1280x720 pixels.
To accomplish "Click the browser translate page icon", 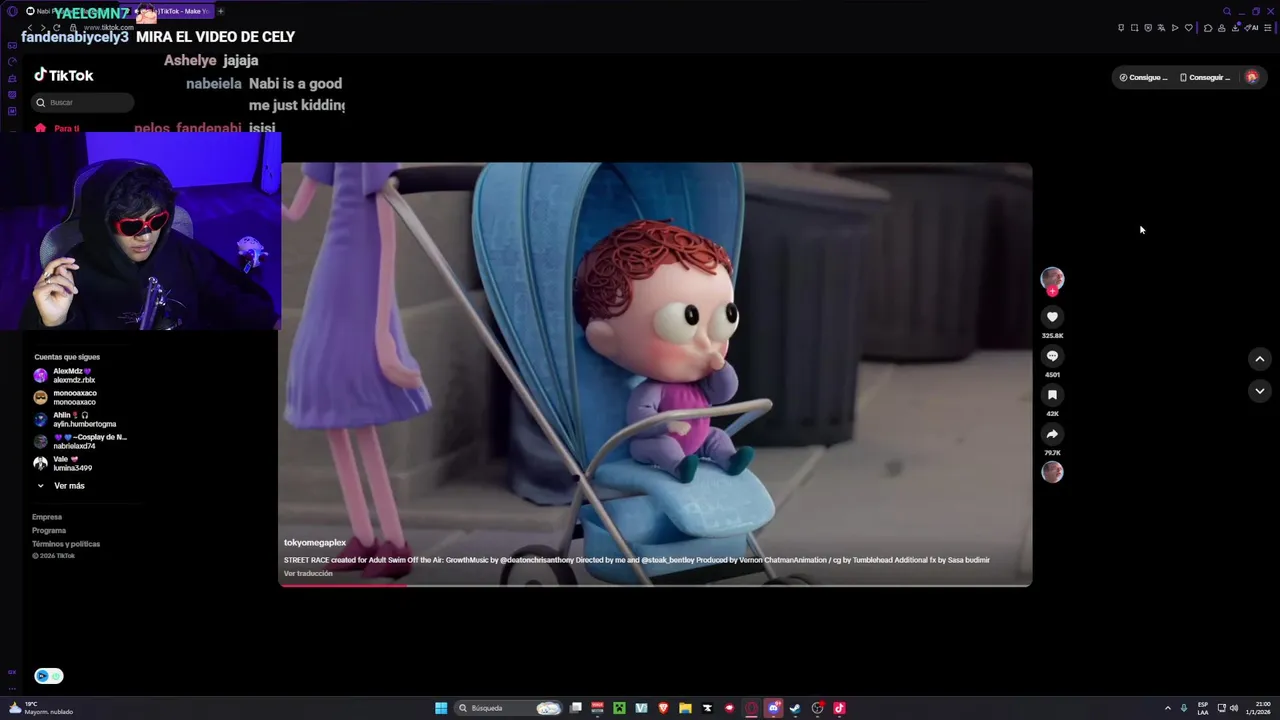I will 1161,28.
